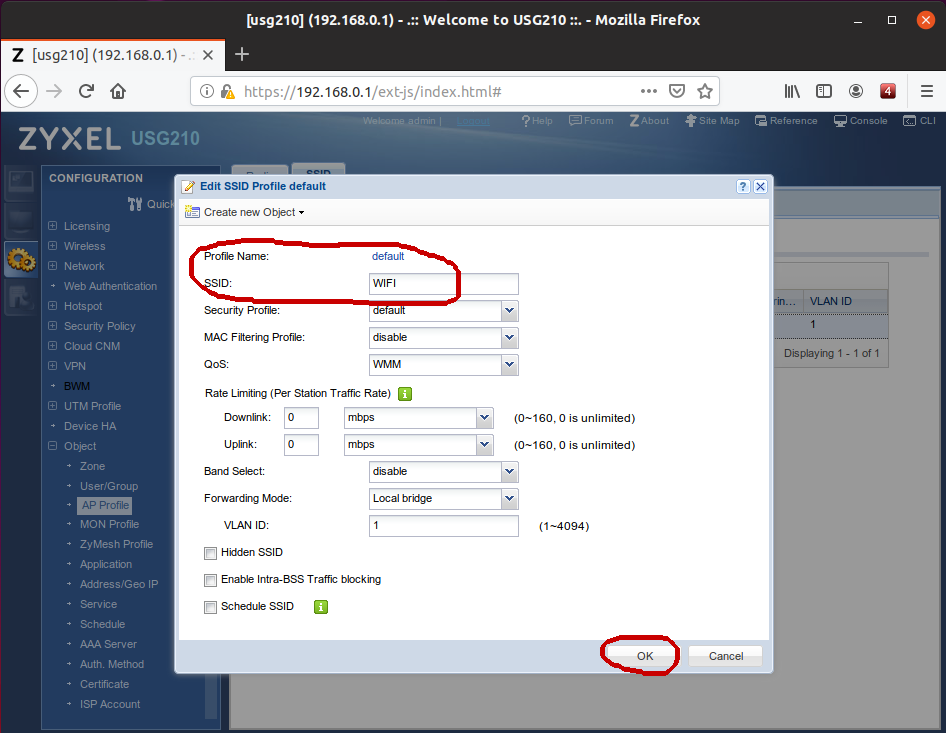Click Rate Limiting green info icon

point(405,394)
